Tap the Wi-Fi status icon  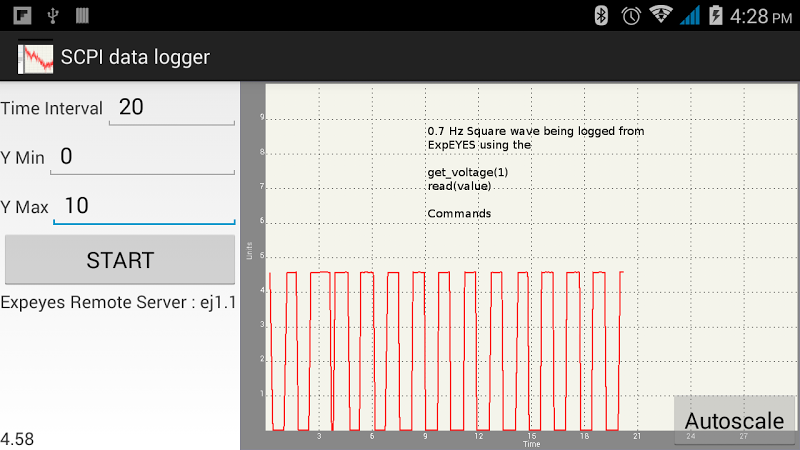coord(661,15)
